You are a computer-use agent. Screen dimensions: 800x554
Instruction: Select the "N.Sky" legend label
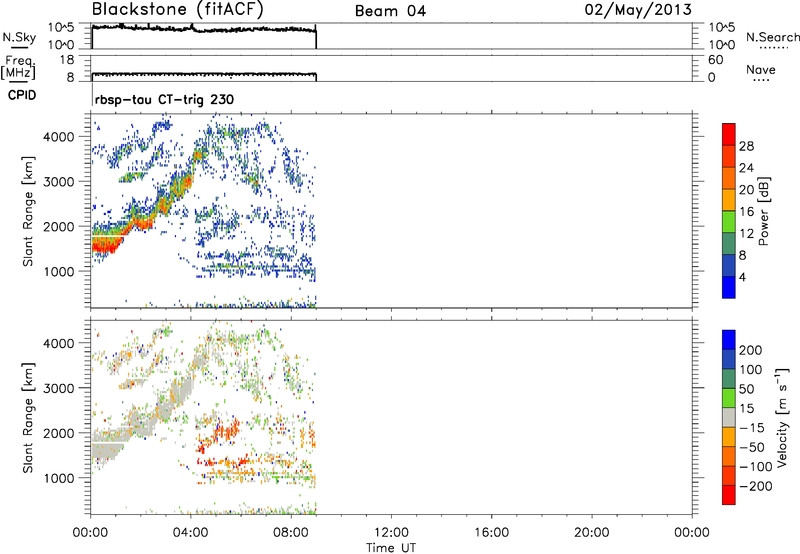click(19, 37)
